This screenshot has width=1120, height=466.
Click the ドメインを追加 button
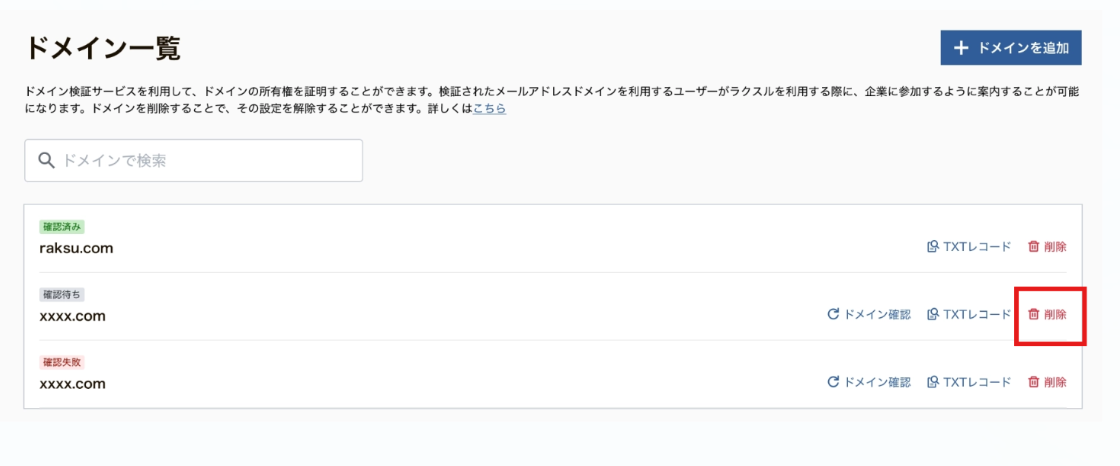point(1011,48)
